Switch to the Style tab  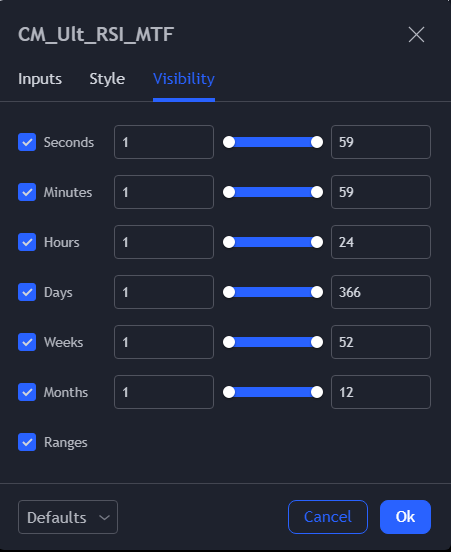pos(107,79)
